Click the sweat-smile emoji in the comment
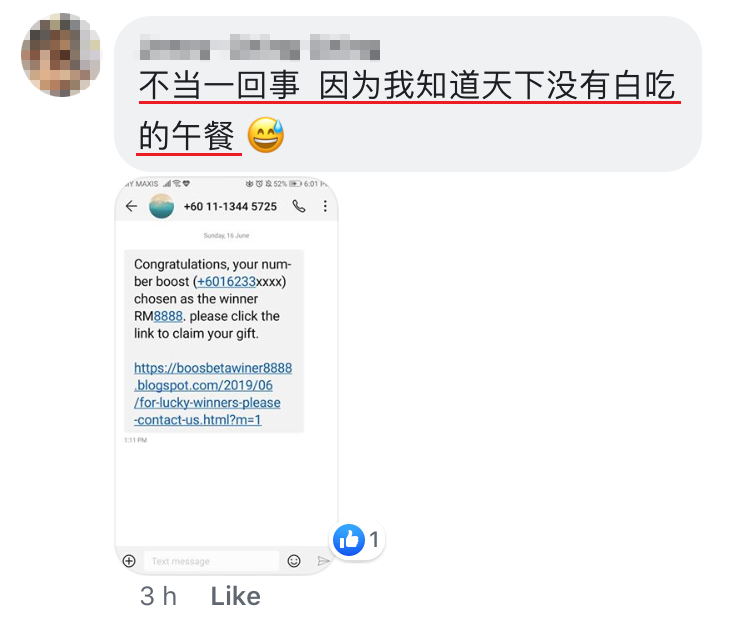 266,135
